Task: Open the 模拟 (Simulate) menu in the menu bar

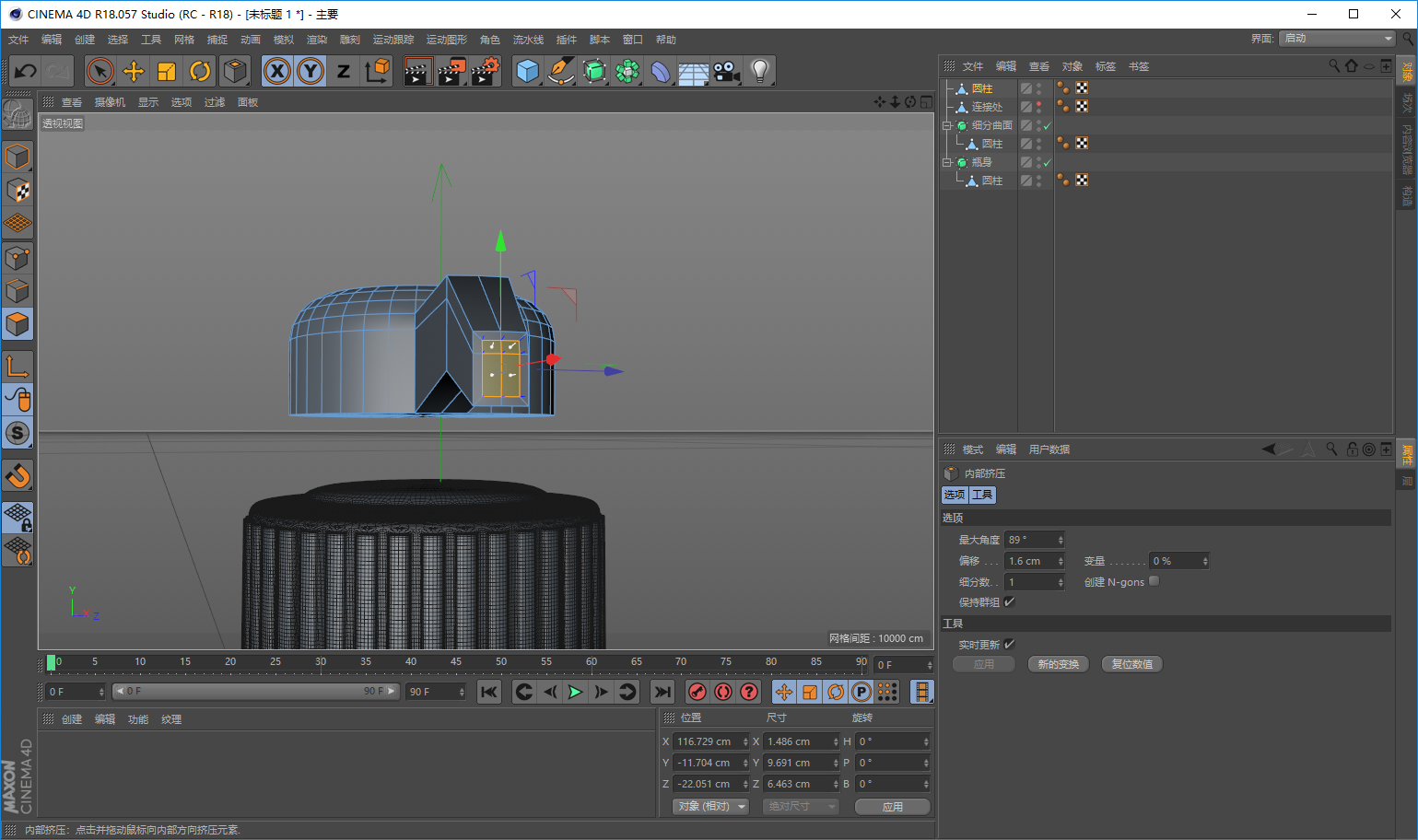Action: (284, 40)
